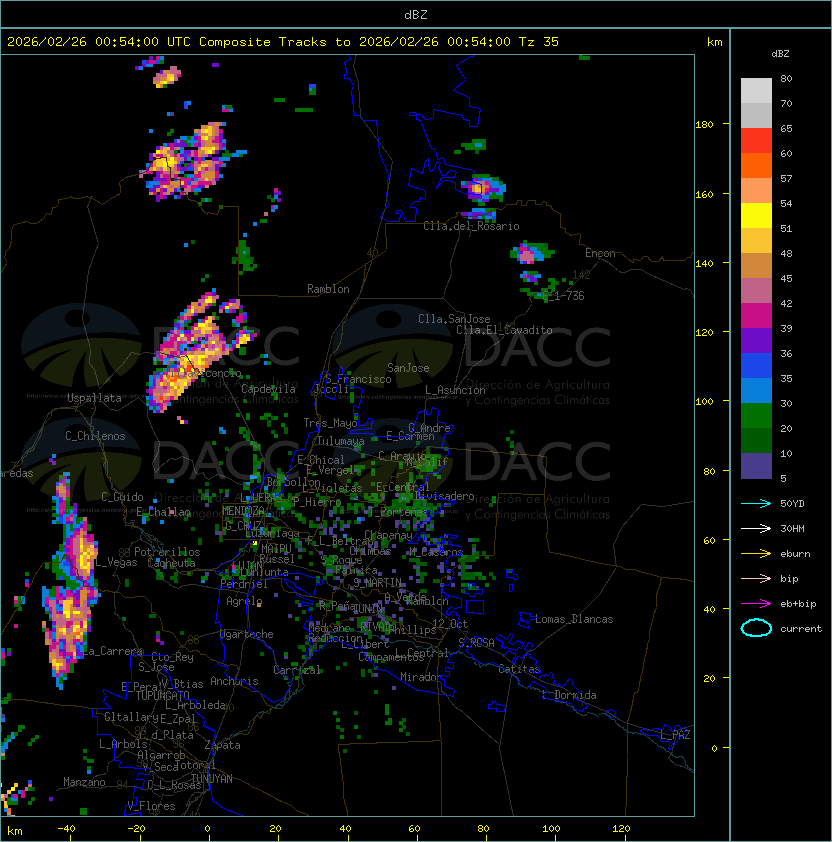Pick the purple 36–39 dBZ legend band
Image resolution: width=832 pixels, height=842 pixels.
[x=756, y=341]
